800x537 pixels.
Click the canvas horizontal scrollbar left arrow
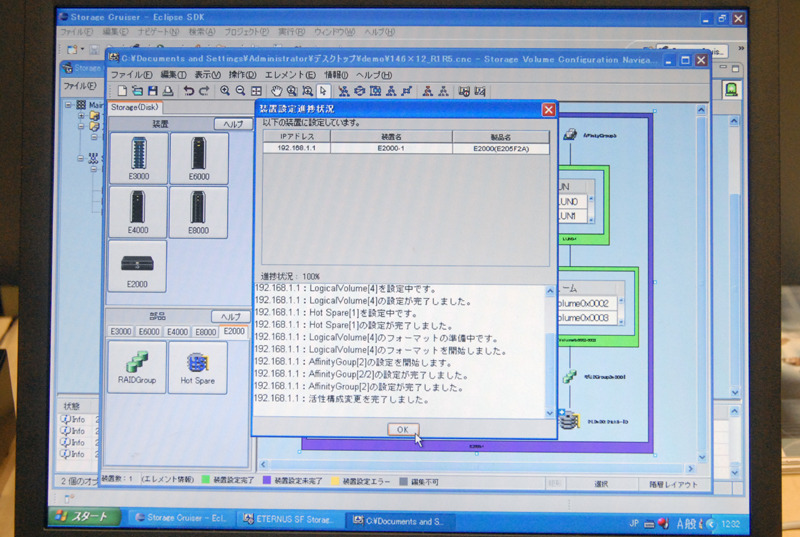click(263, 464)
